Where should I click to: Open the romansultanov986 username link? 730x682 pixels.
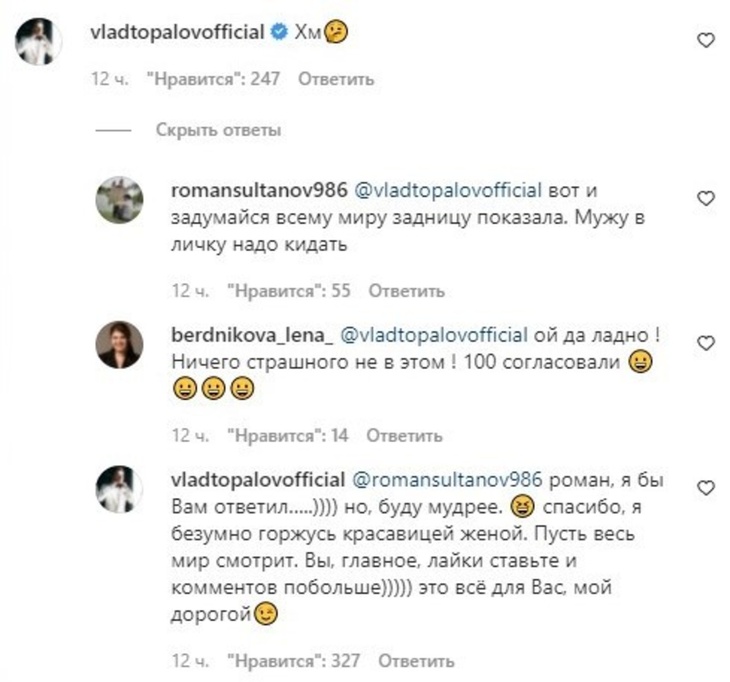pos(259,190)
